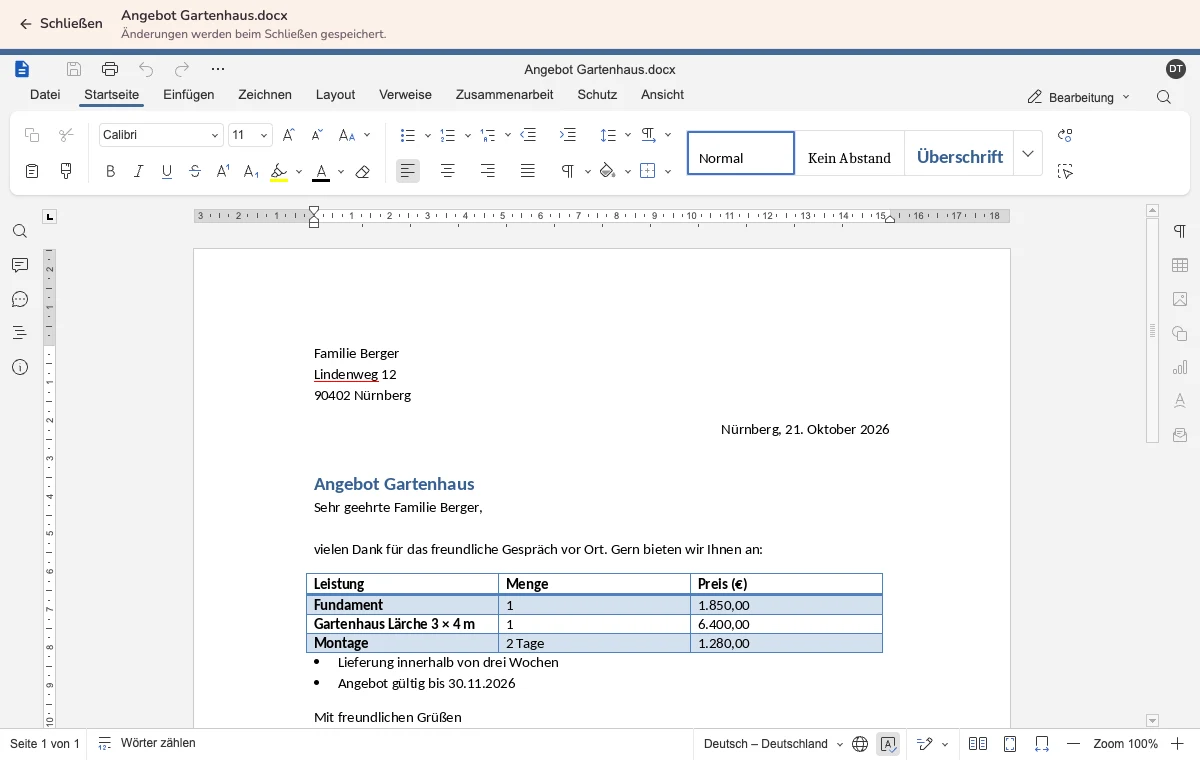This screenshot has height=760, width=1200.
Task: Print the document using the printer icon
Action: click(x=110, y=69)
